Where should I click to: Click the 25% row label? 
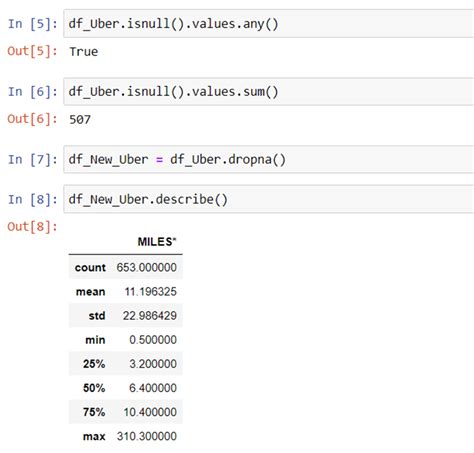pos(94,364)
